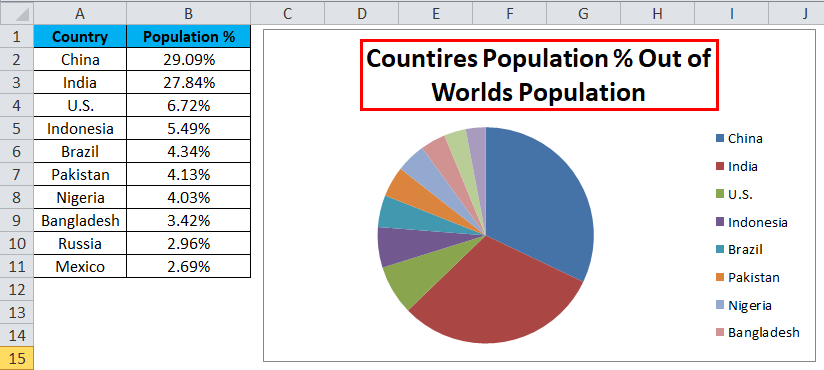Select the Indonesia cell in column A
The width and height of the screenshot is (824, 370).
(80, 129)
